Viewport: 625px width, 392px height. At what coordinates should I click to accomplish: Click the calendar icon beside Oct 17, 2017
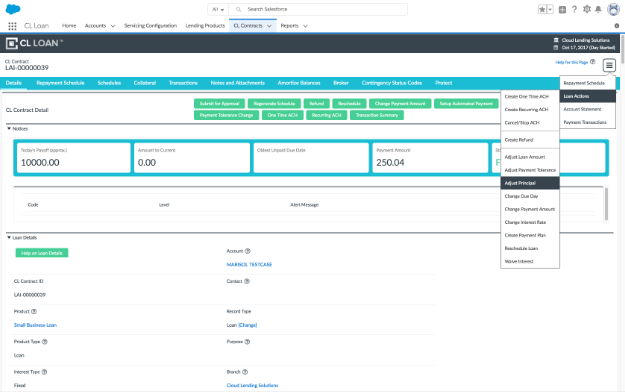pyautogui.click(x=556, y=47)
